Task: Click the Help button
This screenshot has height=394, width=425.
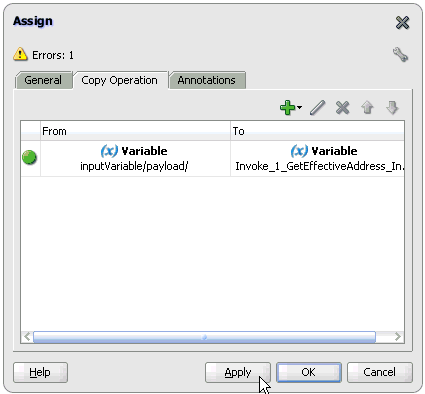Action: coord(40,372)
